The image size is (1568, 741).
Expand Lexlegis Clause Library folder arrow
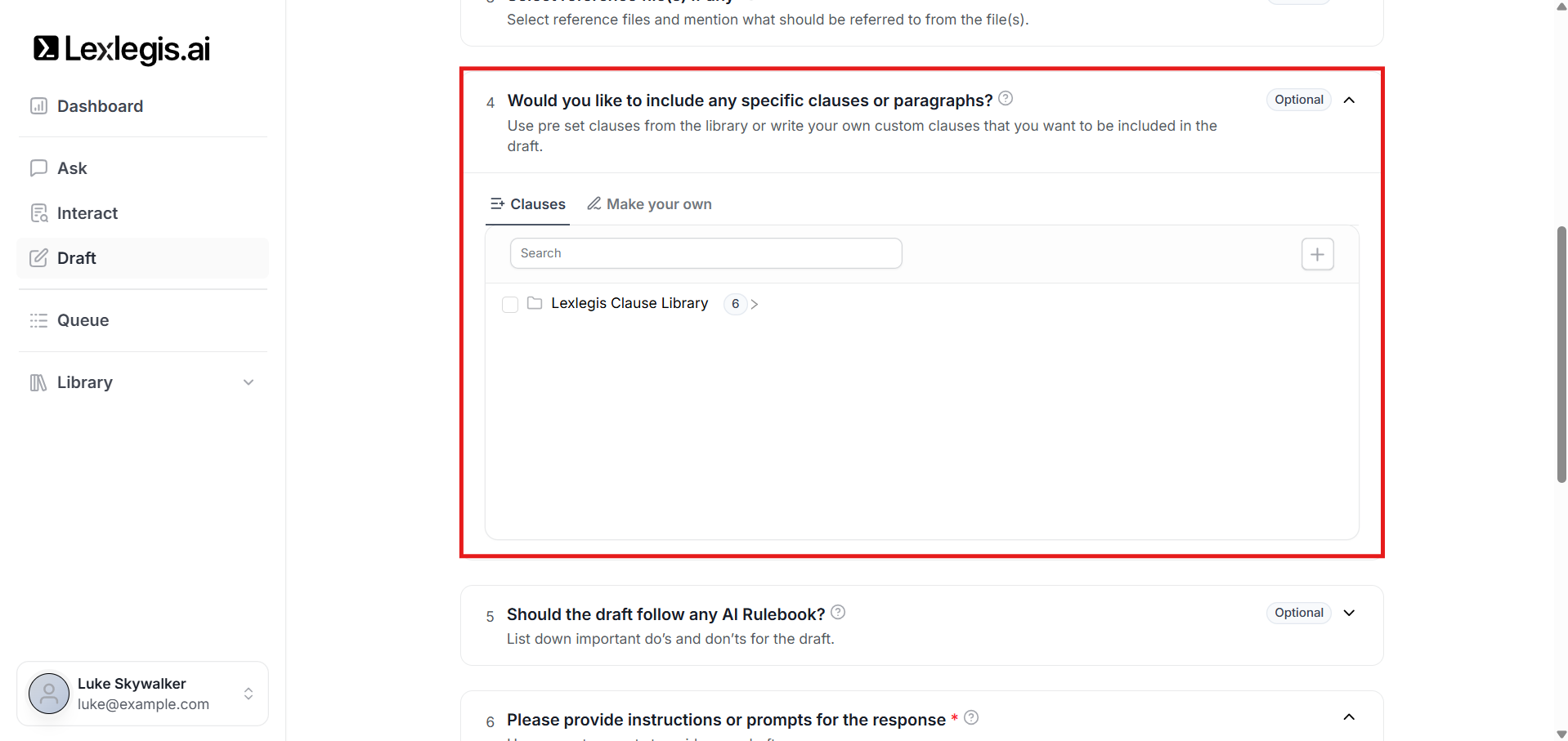point(755,304)
